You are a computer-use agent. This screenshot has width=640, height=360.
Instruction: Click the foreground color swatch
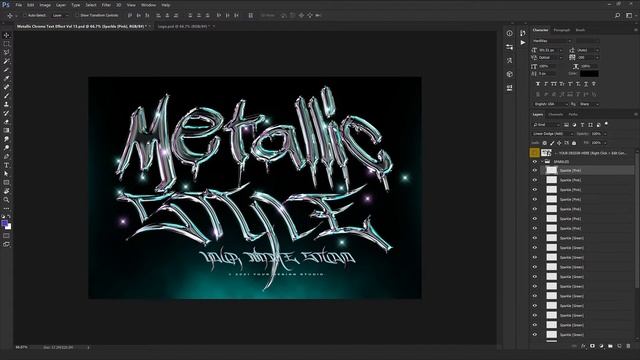click(4, 223)
